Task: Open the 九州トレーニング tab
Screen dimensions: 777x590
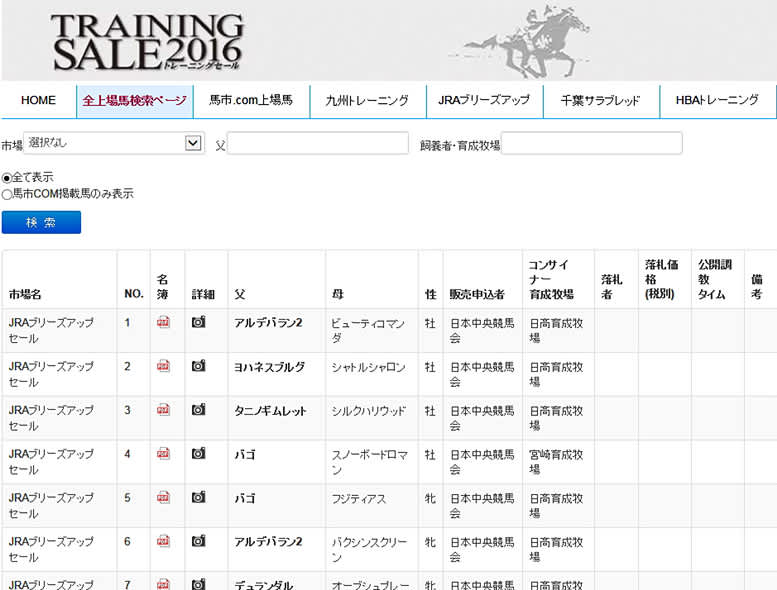Action: click(368, 101)
